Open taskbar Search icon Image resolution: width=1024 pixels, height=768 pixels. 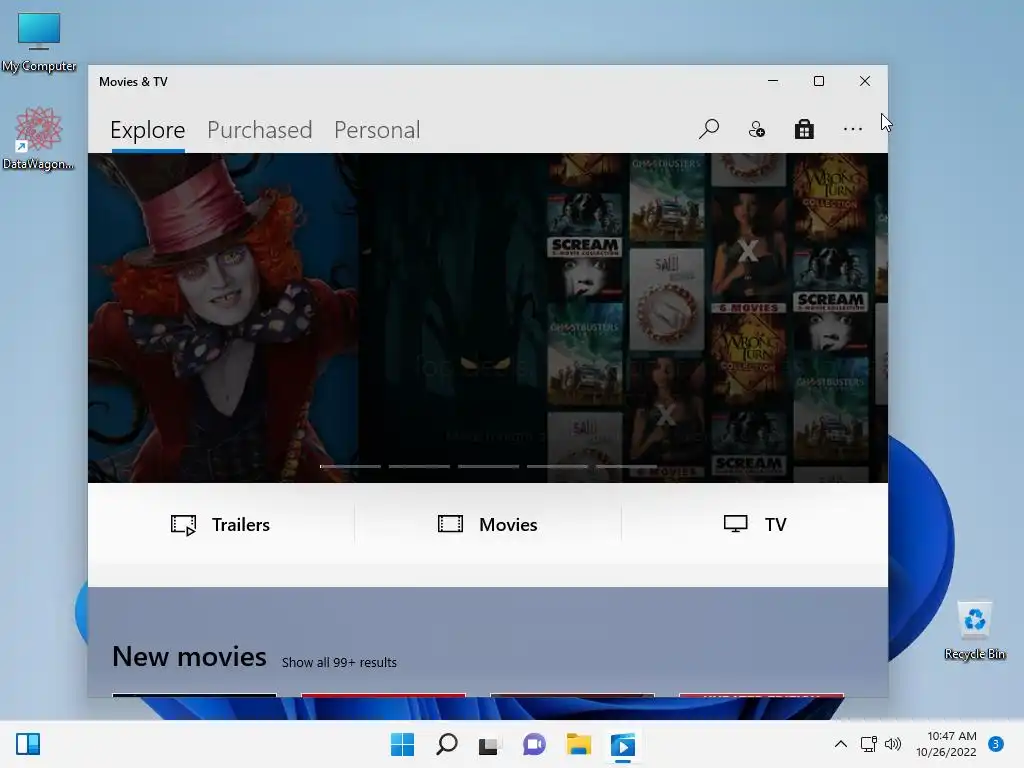click(x=447, y=744)
